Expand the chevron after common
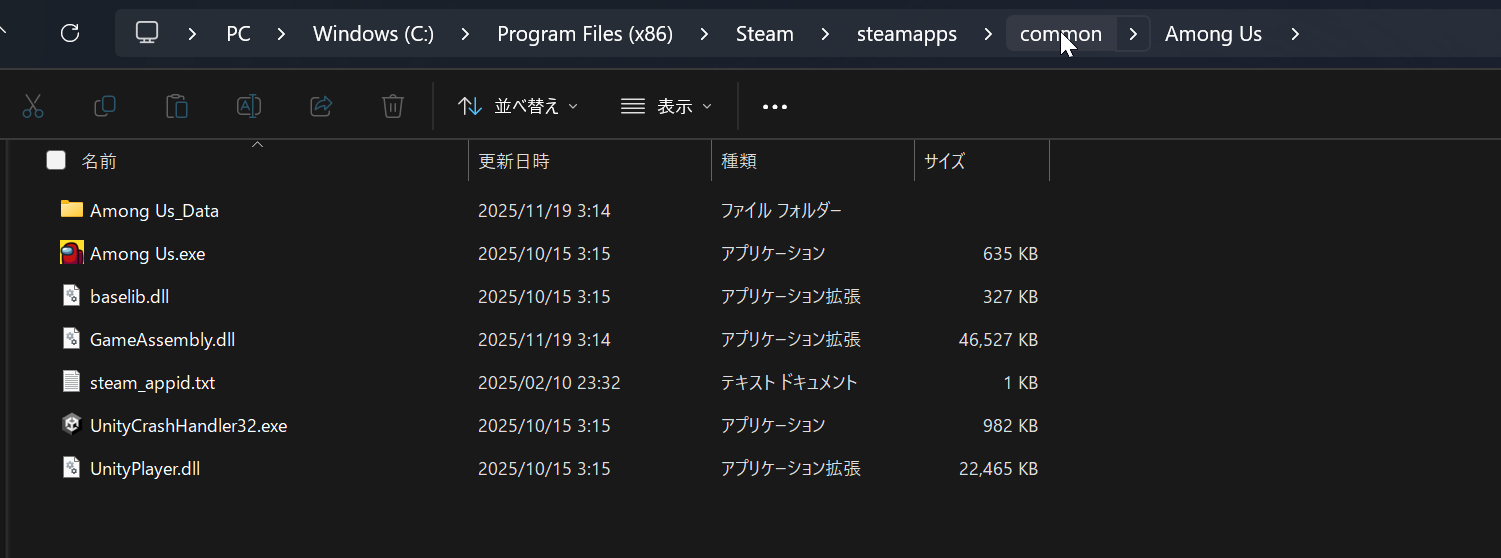The width and height of the screenshot is (1501, 558). click(1133, 34)
